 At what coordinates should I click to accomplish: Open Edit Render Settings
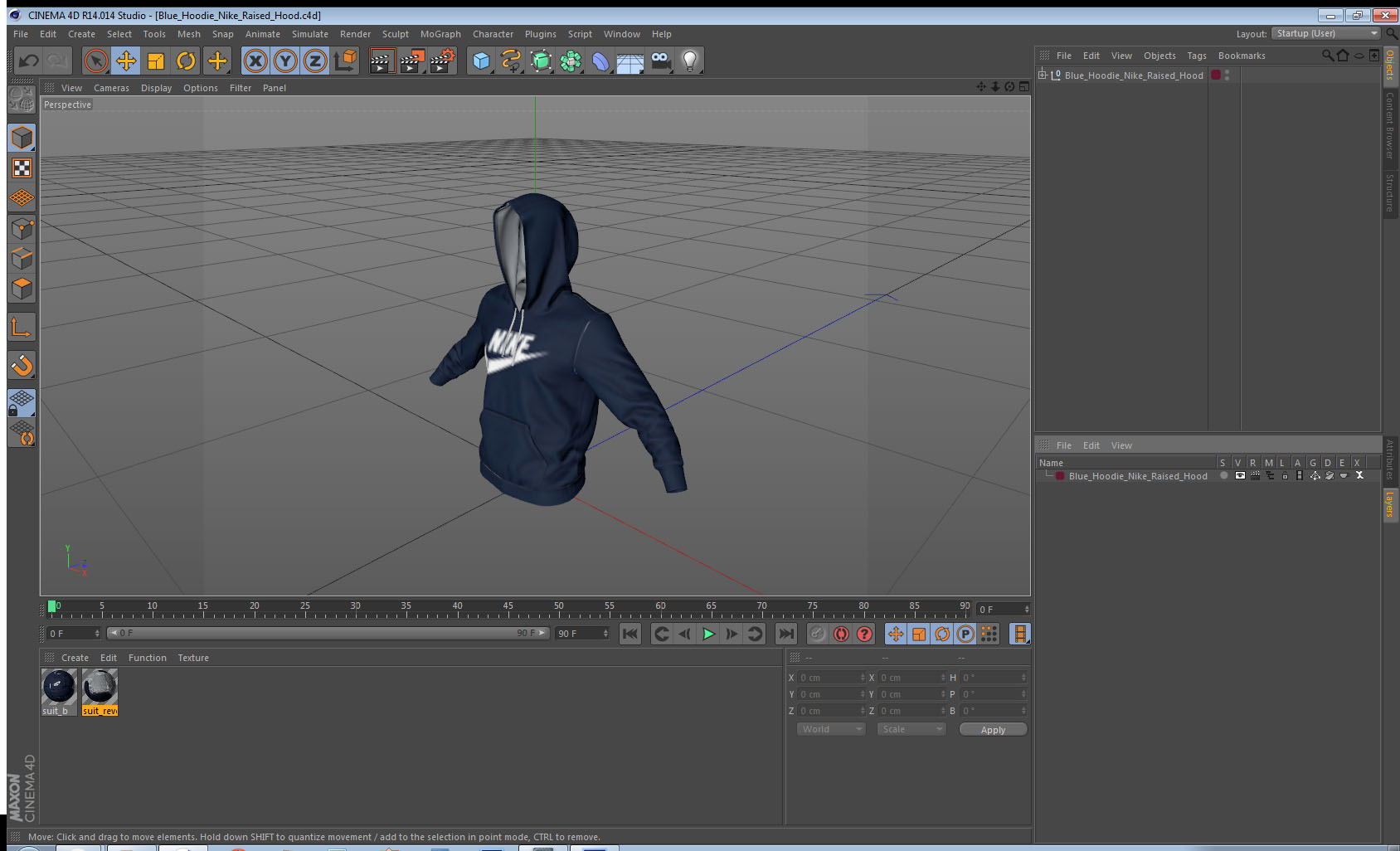pyautogui.click(x=442, y=61)
